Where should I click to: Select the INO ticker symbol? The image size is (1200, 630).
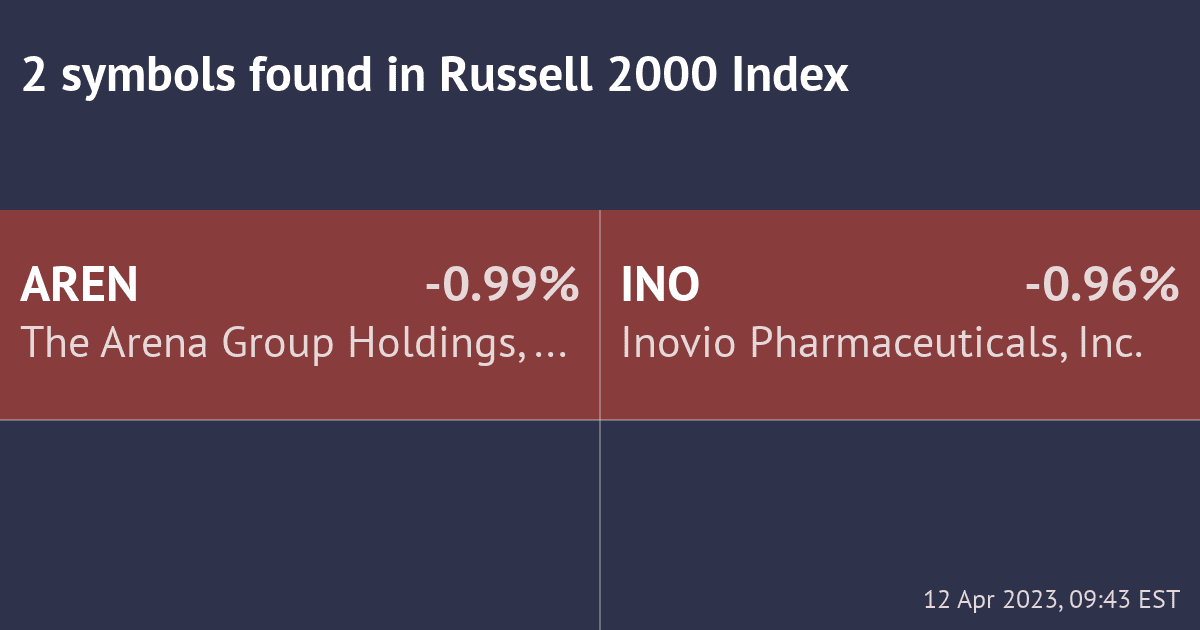coord(660,286)
